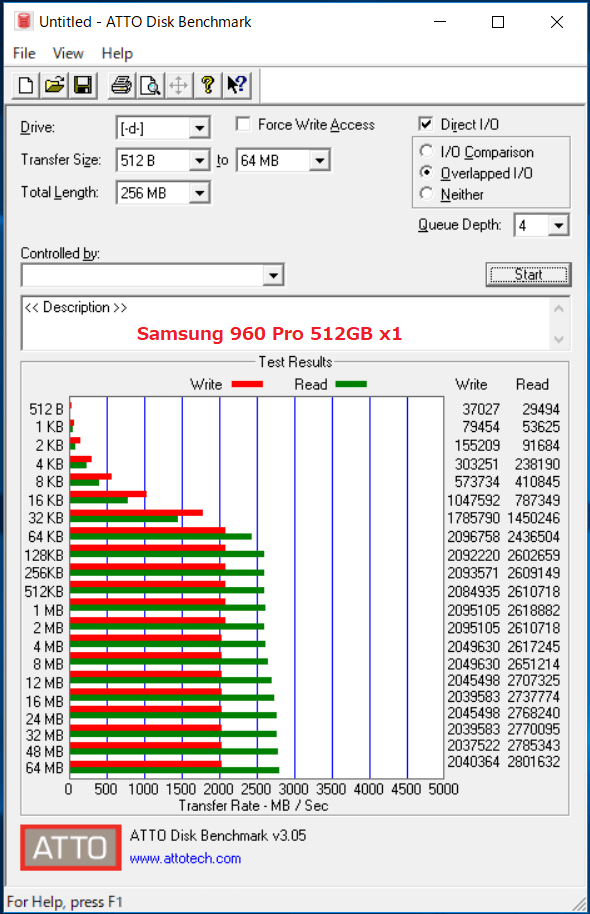Click the Description scrollbar down arrow

tap(559, 339)
